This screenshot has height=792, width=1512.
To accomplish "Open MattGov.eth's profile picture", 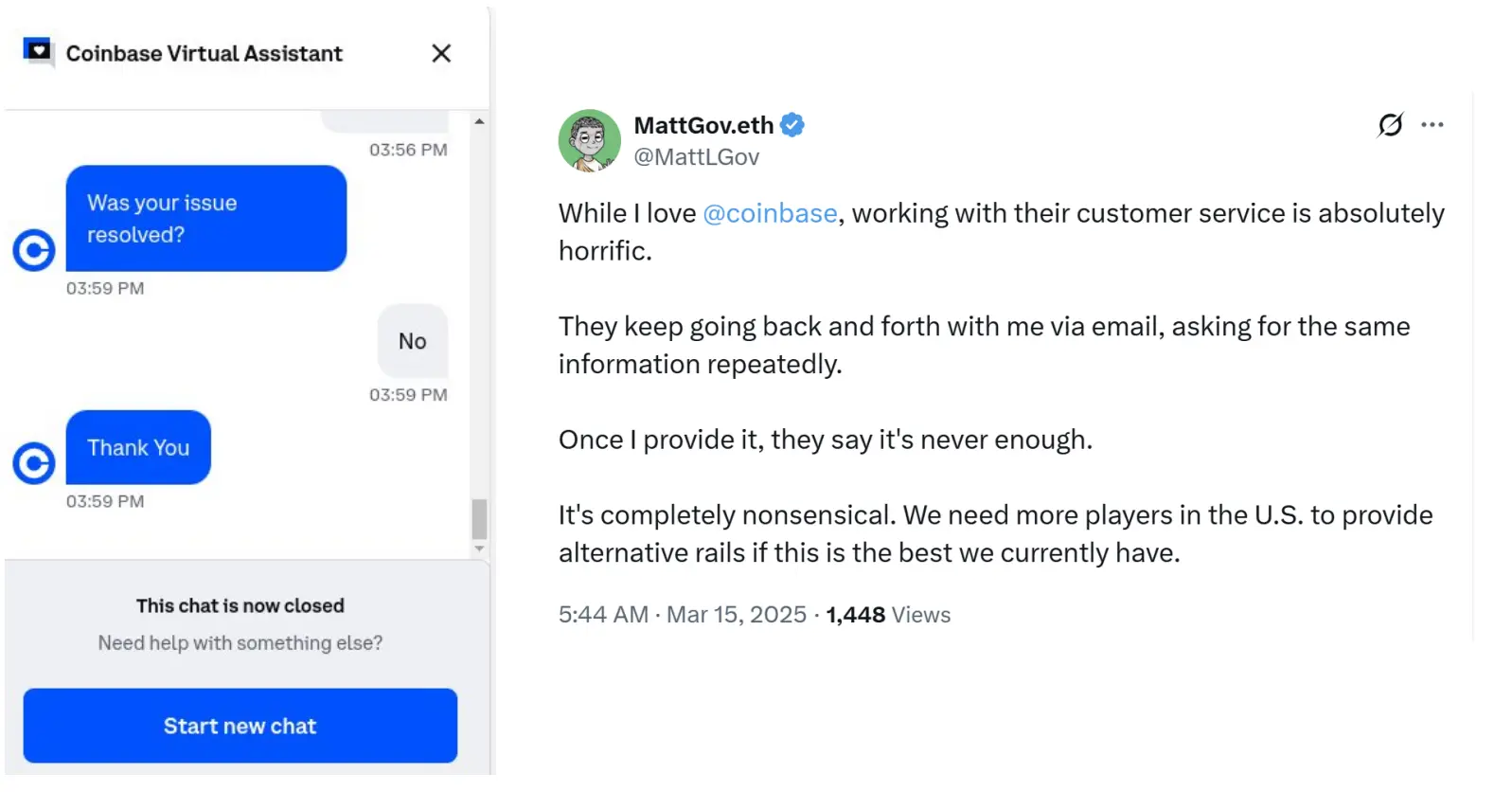I will pos(589,140).
